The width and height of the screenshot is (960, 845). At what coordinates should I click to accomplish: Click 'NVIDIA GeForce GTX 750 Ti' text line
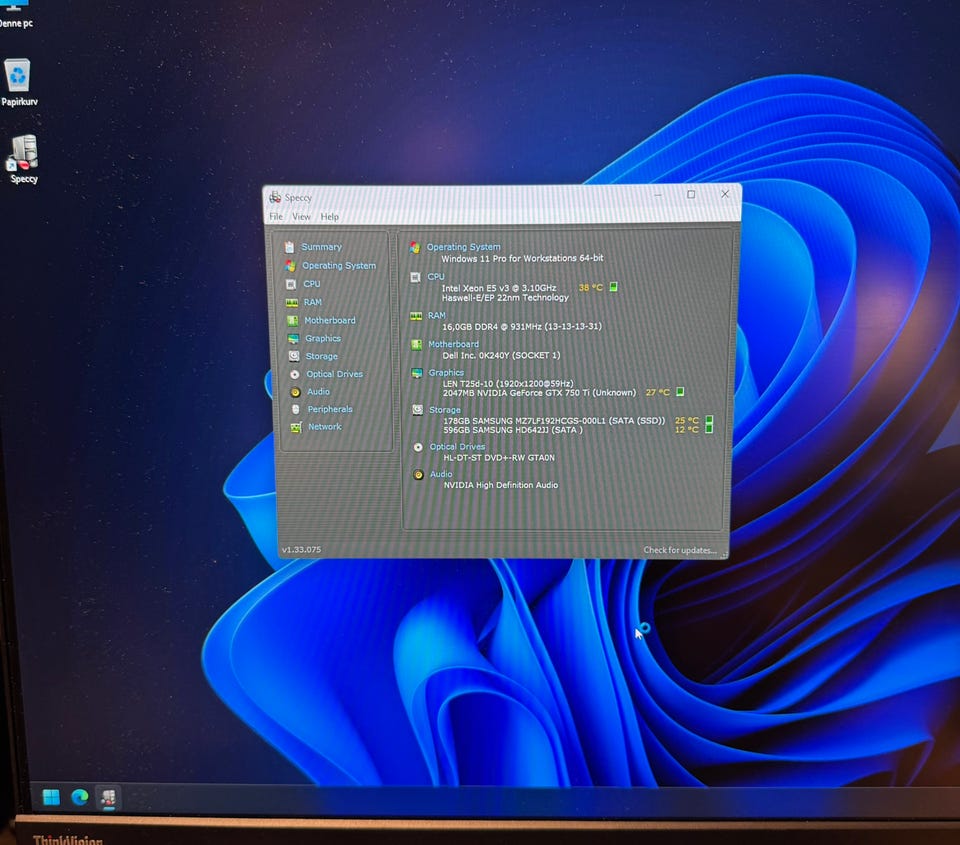(539, 392)
